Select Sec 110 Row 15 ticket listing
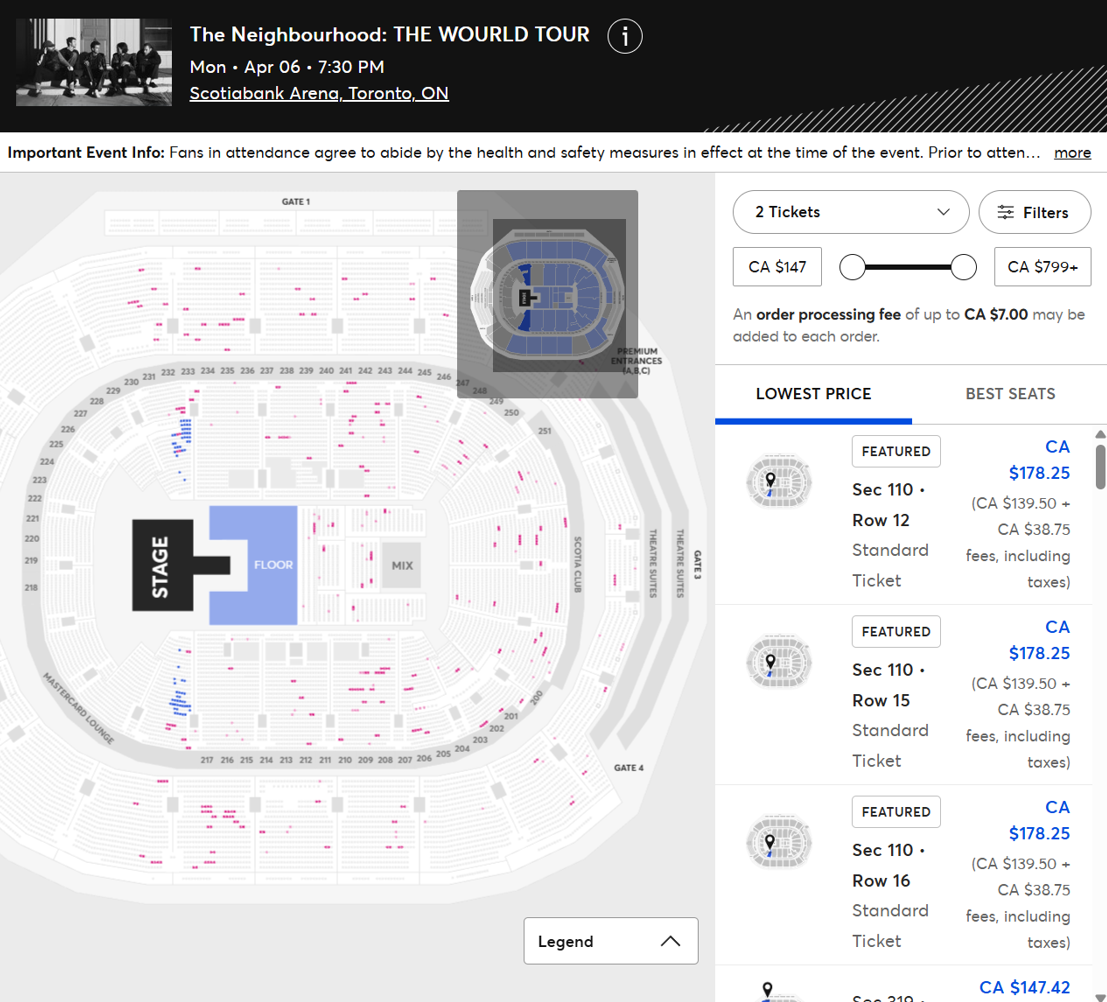Image resolution: width=1107 pixels, height=1002 pixels. [x=906, y=694]
